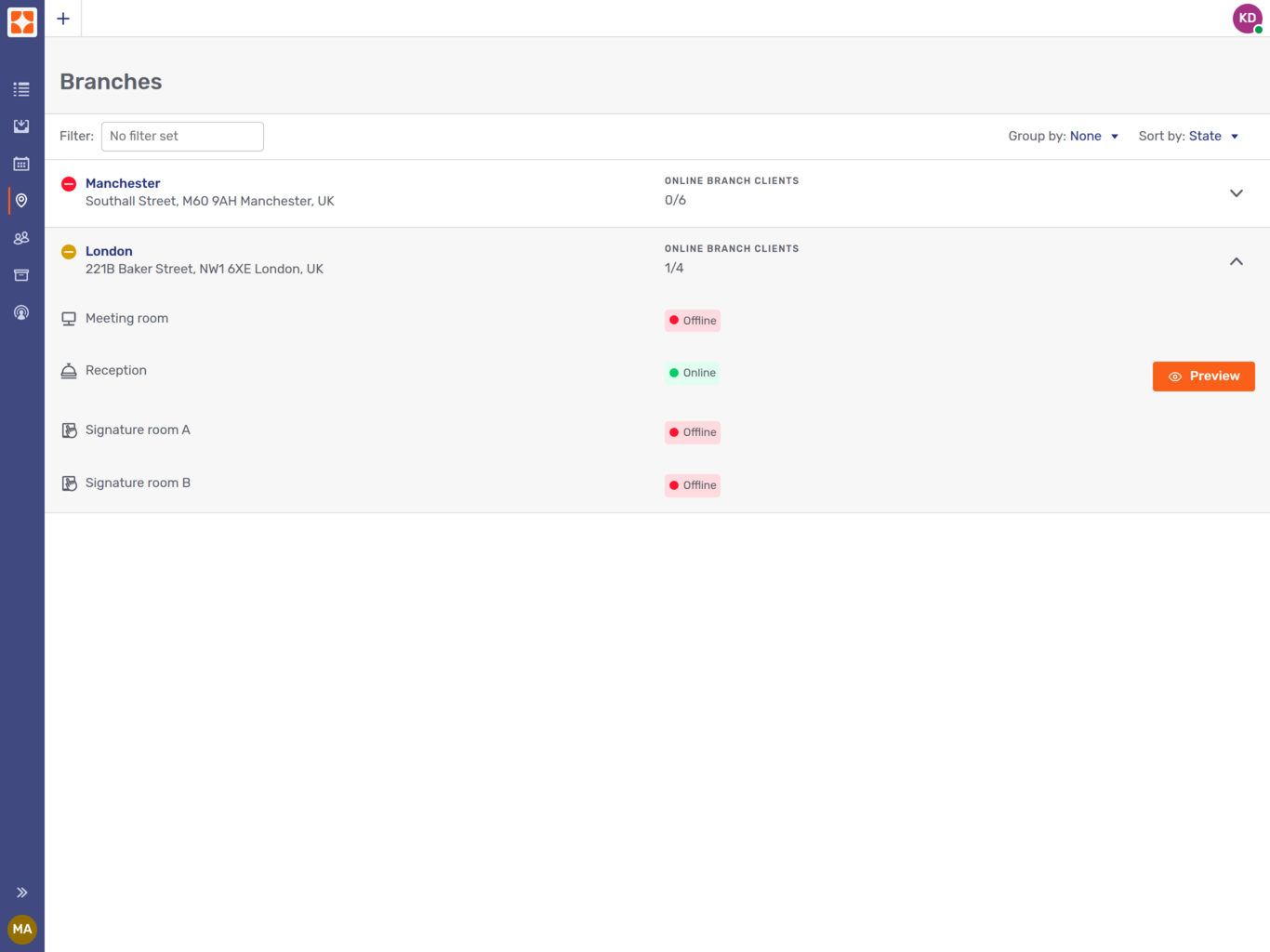Viewport: 1270px width, 952px height.
Task: Open the inbox sidebar icon
Action: click(21, 126)
